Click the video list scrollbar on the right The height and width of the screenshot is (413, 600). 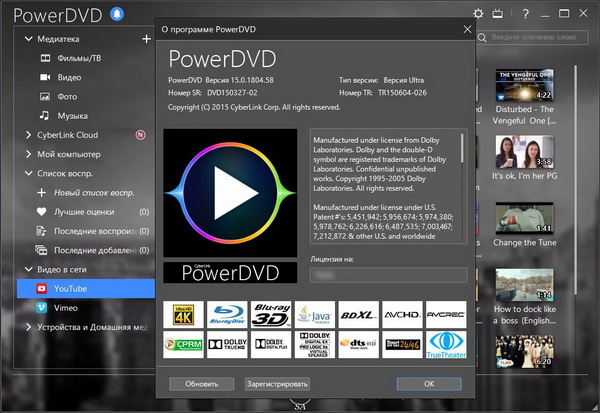click(x=575, y=180)
